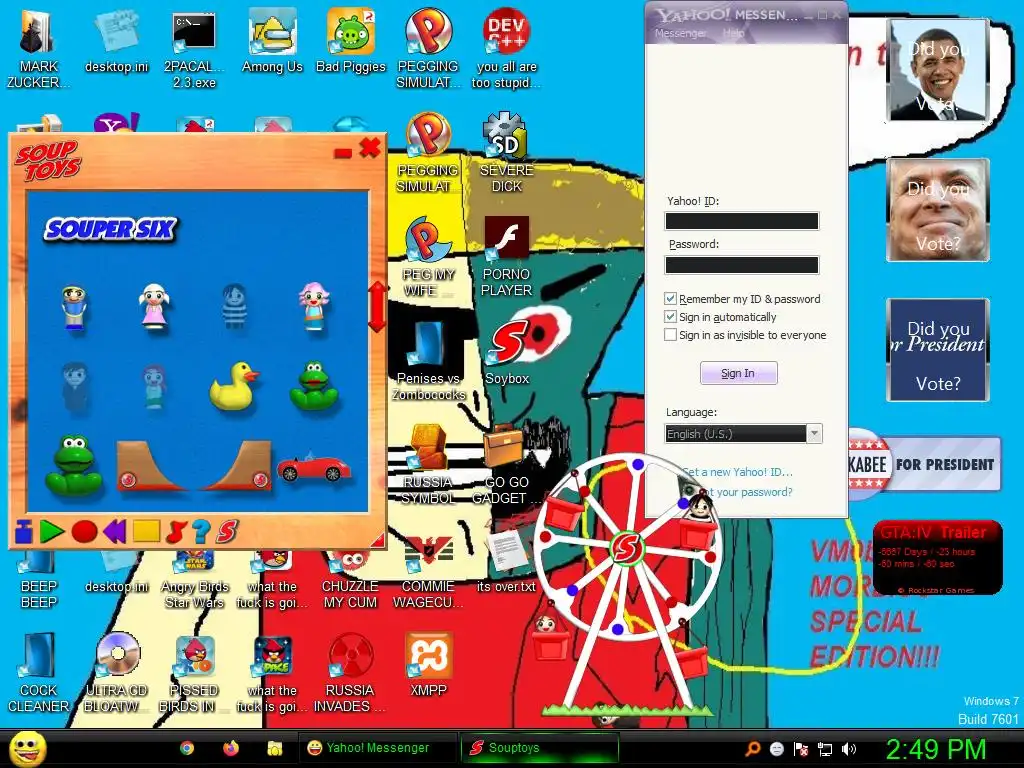
Task: Click the volume speaker tray icon
Action: pyautogui.click(x=848, y=749)
